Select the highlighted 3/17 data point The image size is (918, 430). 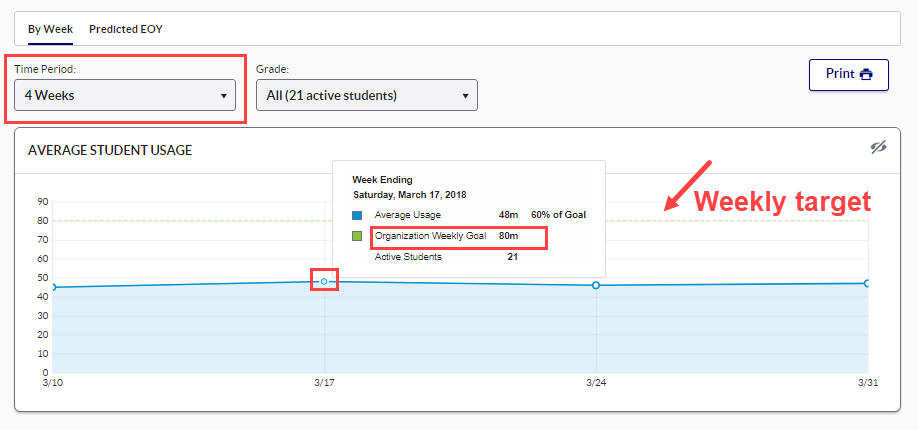pyautogui.click(x=324, y=281)
